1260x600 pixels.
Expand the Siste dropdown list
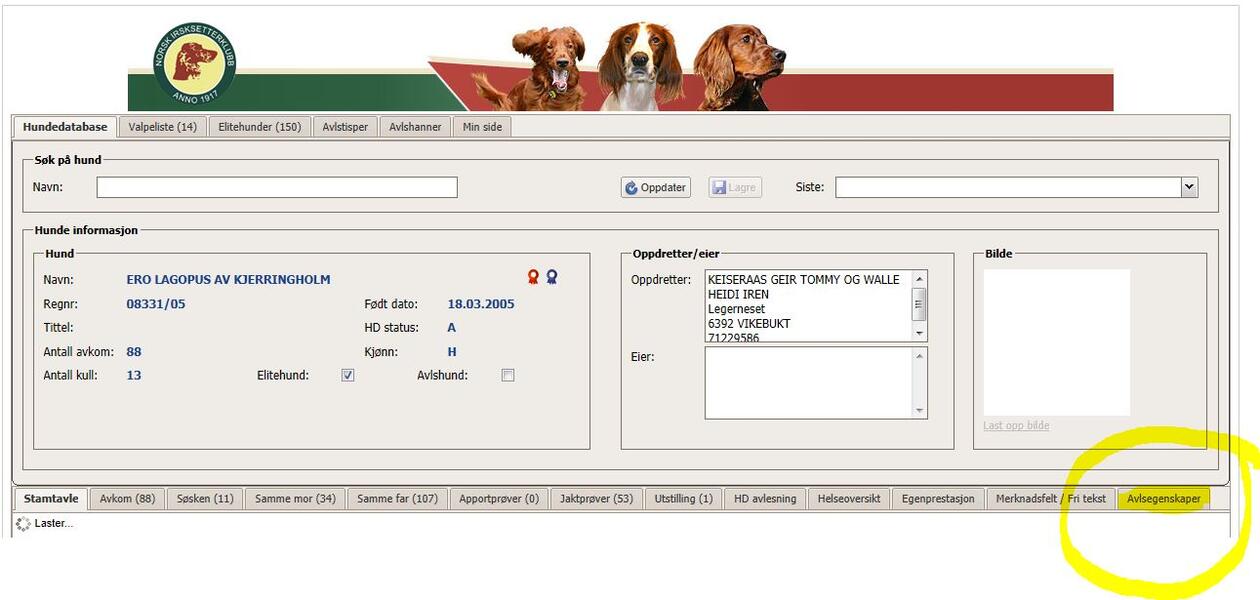point(1189,187)
